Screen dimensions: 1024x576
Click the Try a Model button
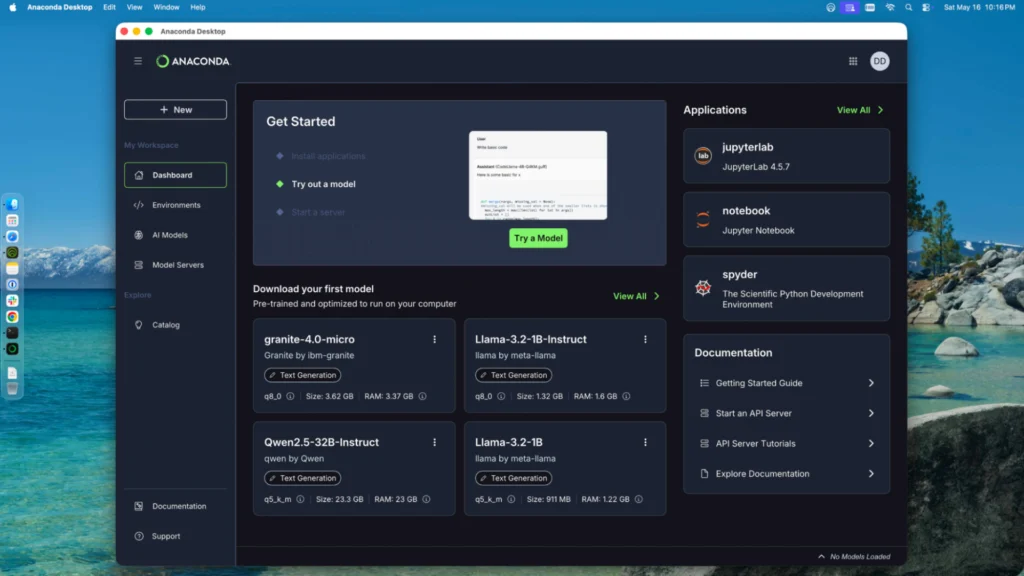(538, 238)
